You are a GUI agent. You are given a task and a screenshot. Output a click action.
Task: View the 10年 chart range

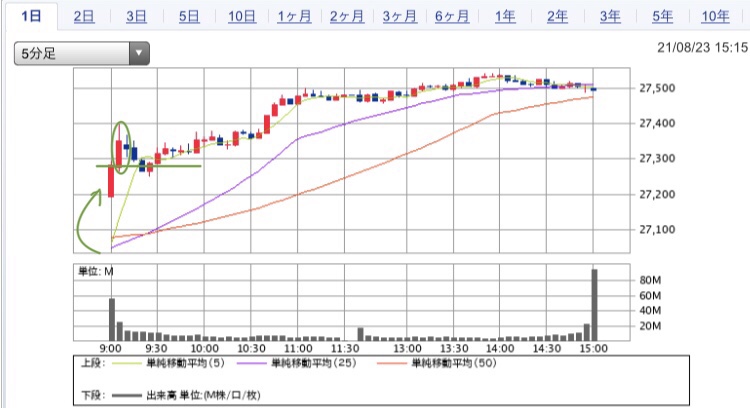pyautogui.click(x=715, y=16)
